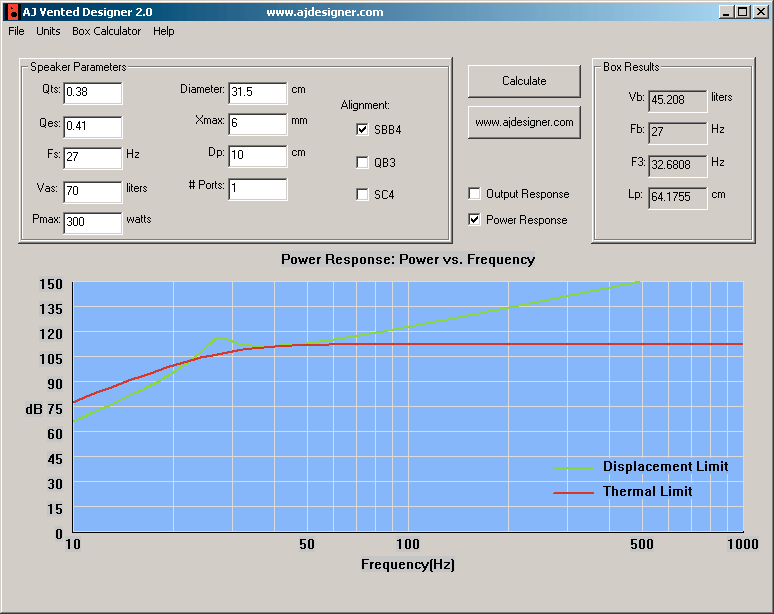
Task: Open the Units menu
Action: [48, 31]
